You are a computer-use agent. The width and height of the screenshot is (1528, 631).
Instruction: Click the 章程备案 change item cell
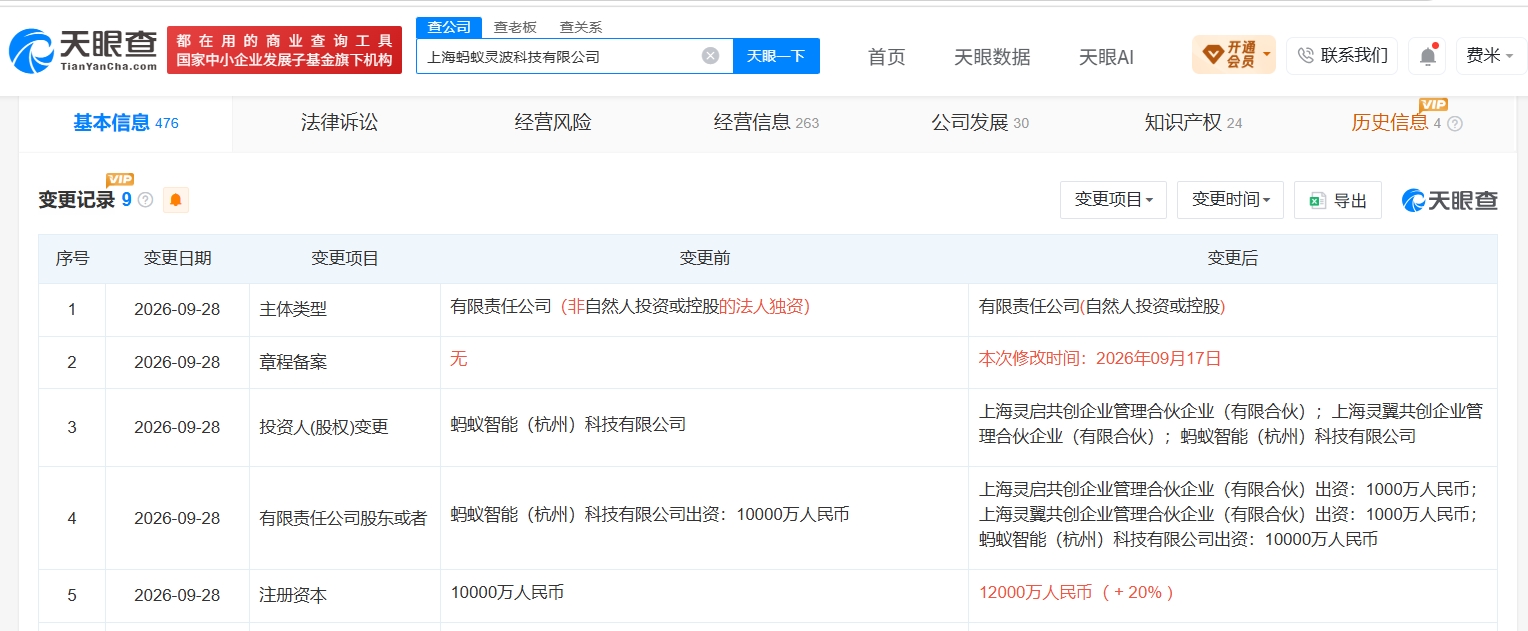click(345, 362)
